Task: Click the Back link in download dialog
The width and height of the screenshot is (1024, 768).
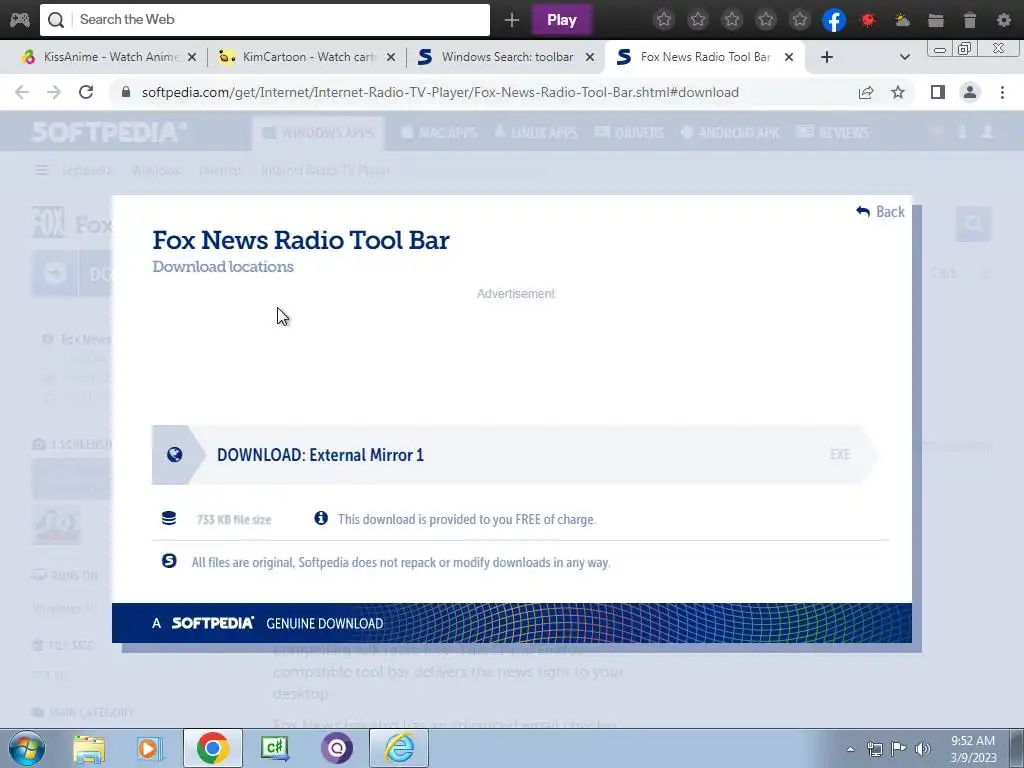Action: [880, 212]
